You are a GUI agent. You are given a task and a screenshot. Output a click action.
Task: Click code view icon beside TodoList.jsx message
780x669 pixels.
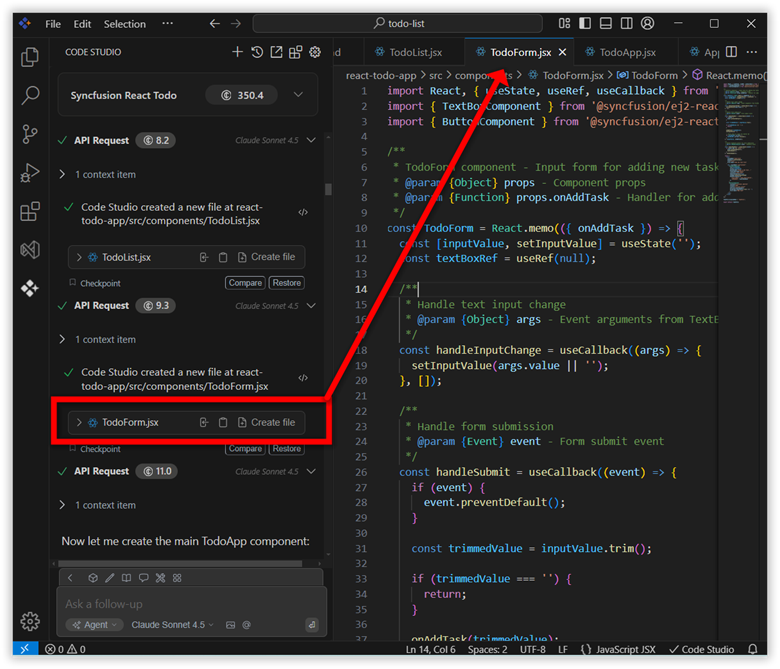(303, 212)
